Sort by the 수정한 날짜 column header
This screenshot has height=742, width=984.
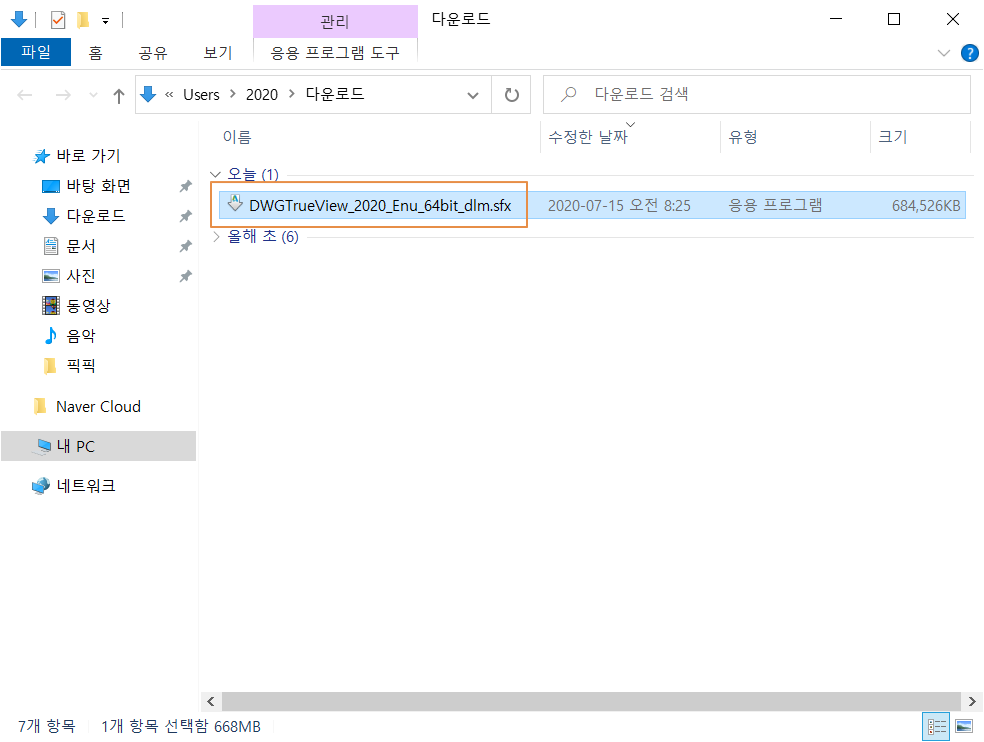point(587,137)
